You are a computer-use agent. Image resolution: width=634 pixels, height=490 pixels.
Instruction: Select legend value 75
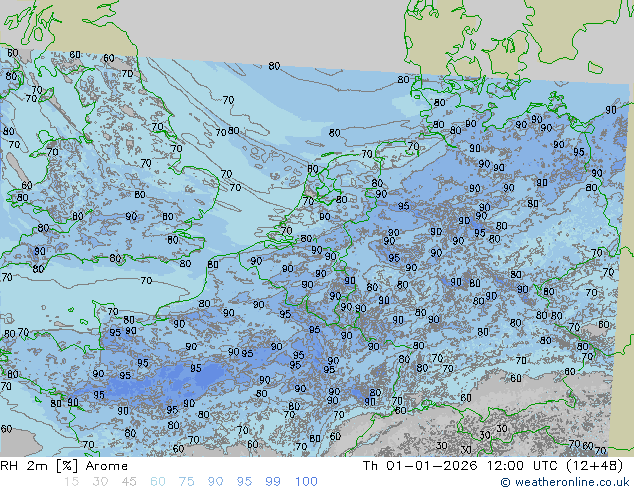point(186,482)
